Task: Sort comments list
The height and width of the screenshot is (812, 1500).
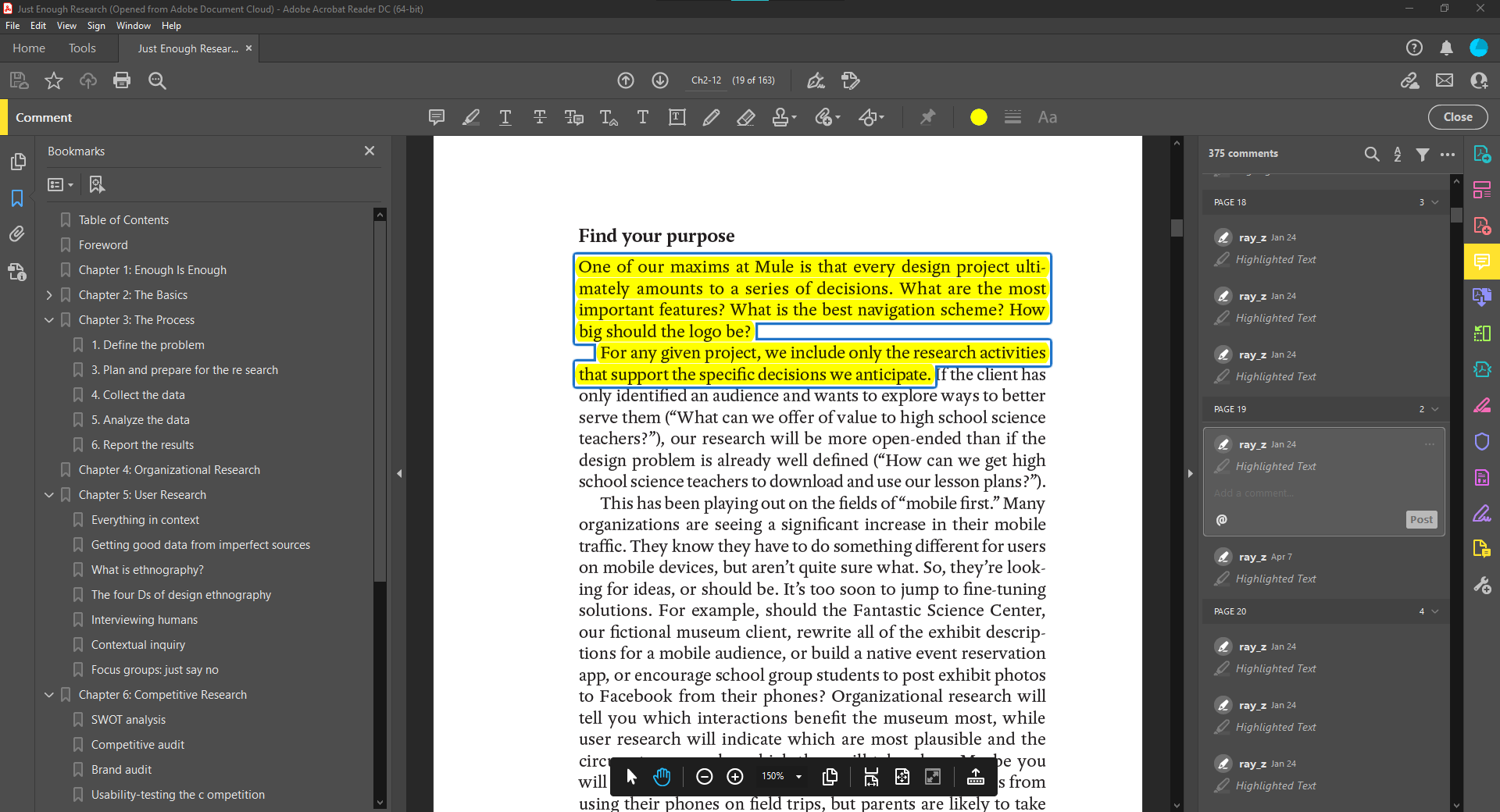Action: (x=1398, y=154)
